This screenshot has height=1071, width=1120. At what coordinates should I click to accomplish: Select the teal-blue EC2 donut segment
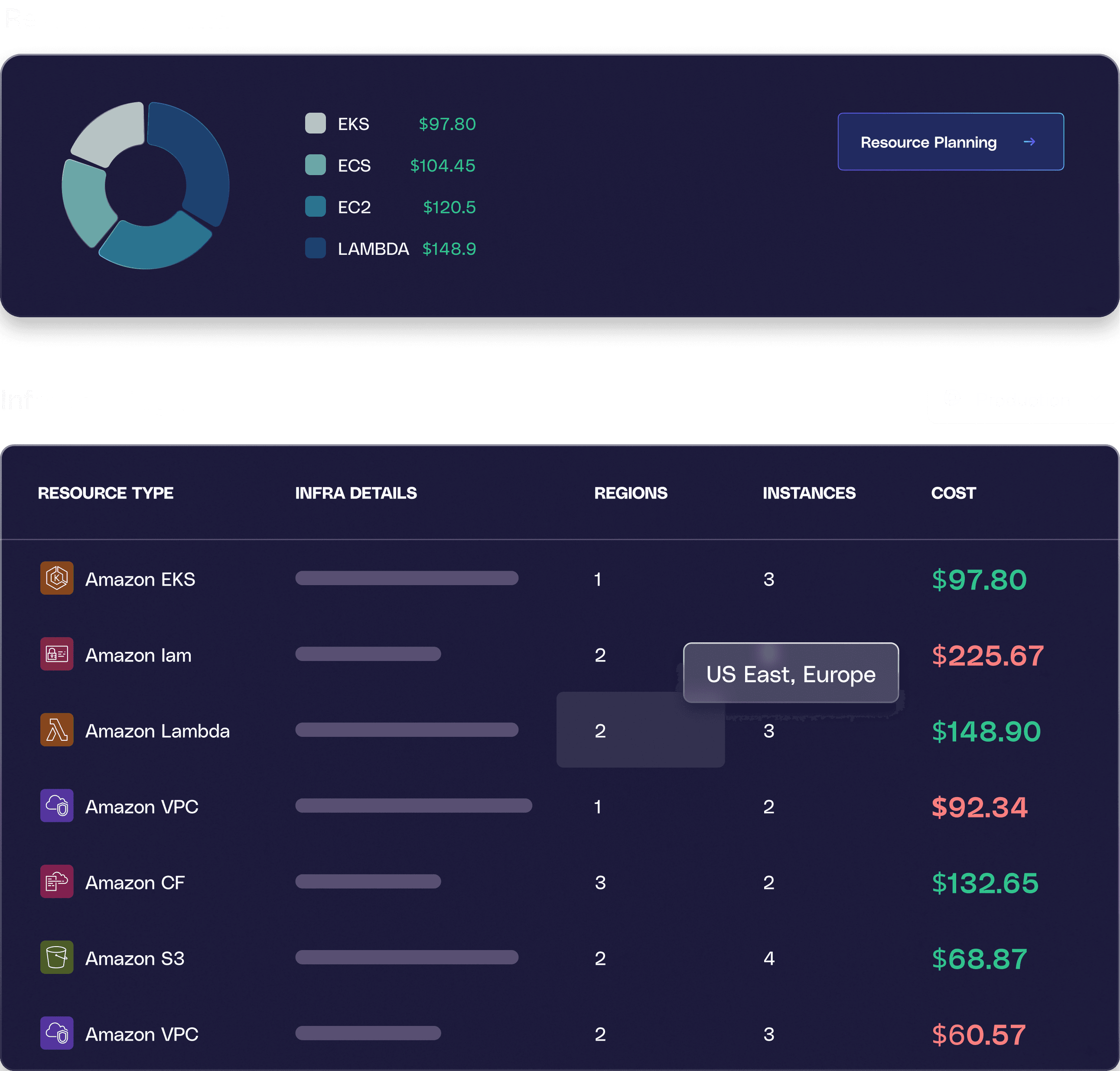click(x=154, y=244)
